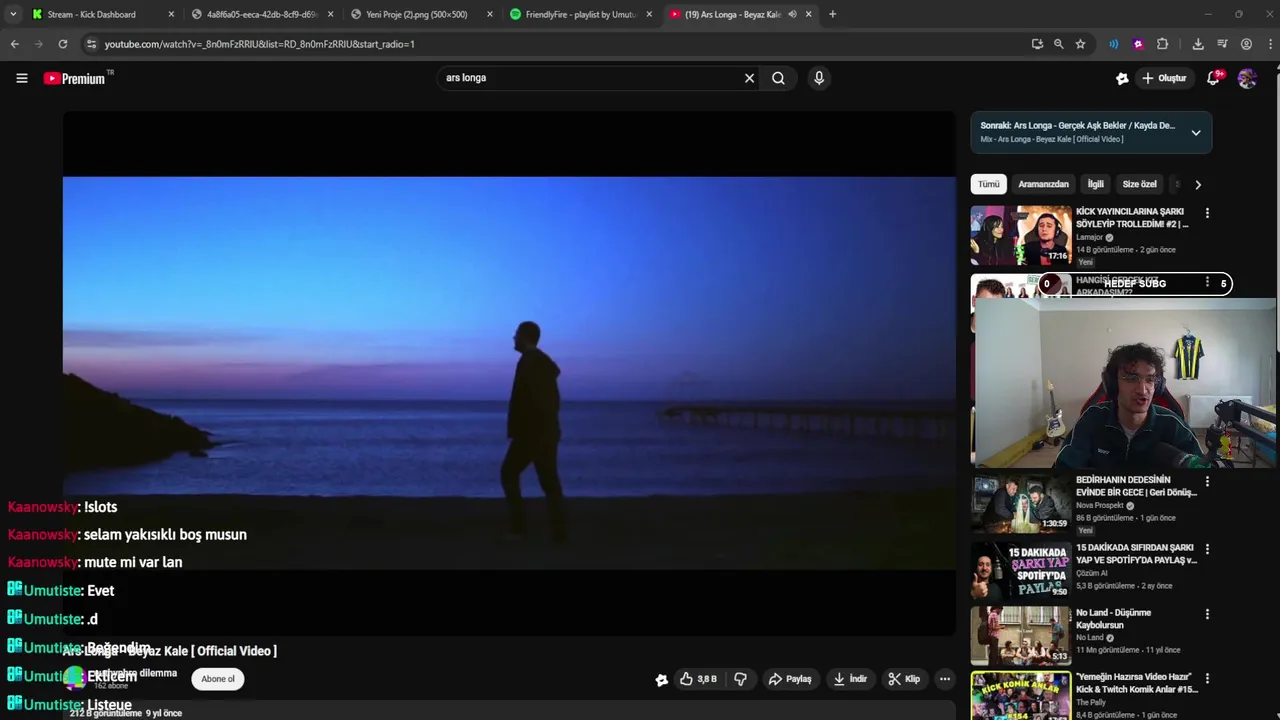Open the tab search dropdown arrow

click(13, 14)
